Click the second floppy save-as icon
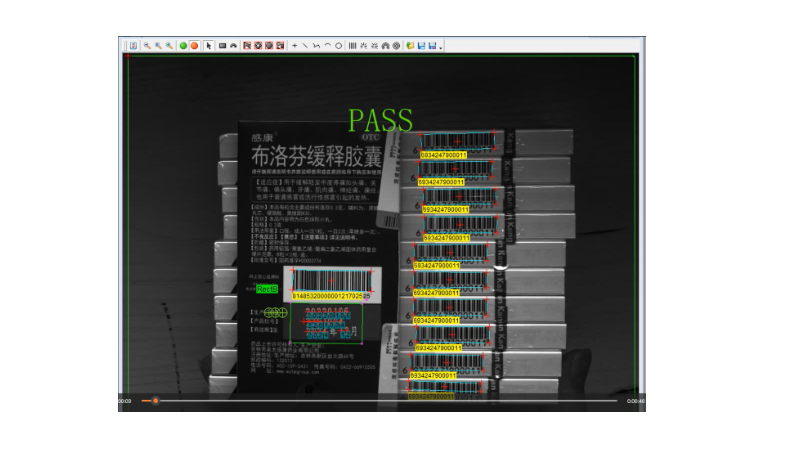 (432, 46)
